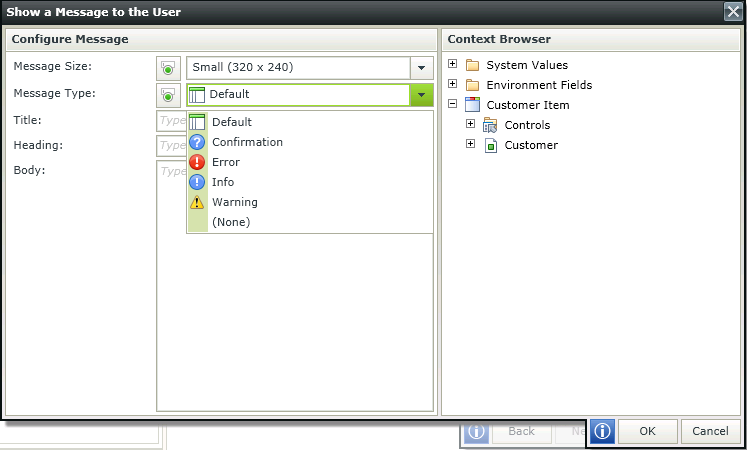
Task: Click the Default icon inside Message Type field
Action: pos(197,95)
